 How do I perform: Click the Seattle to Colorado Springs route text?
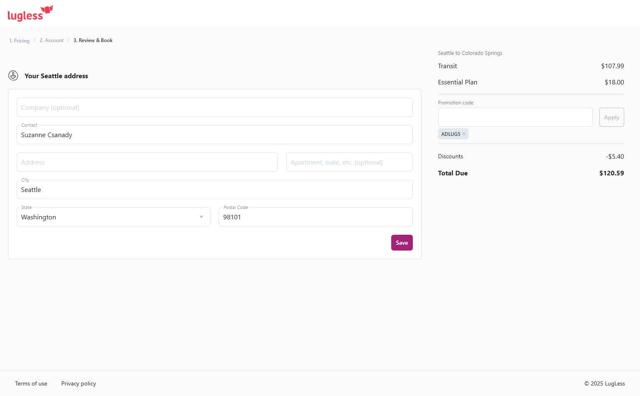[x=470, y=53]
